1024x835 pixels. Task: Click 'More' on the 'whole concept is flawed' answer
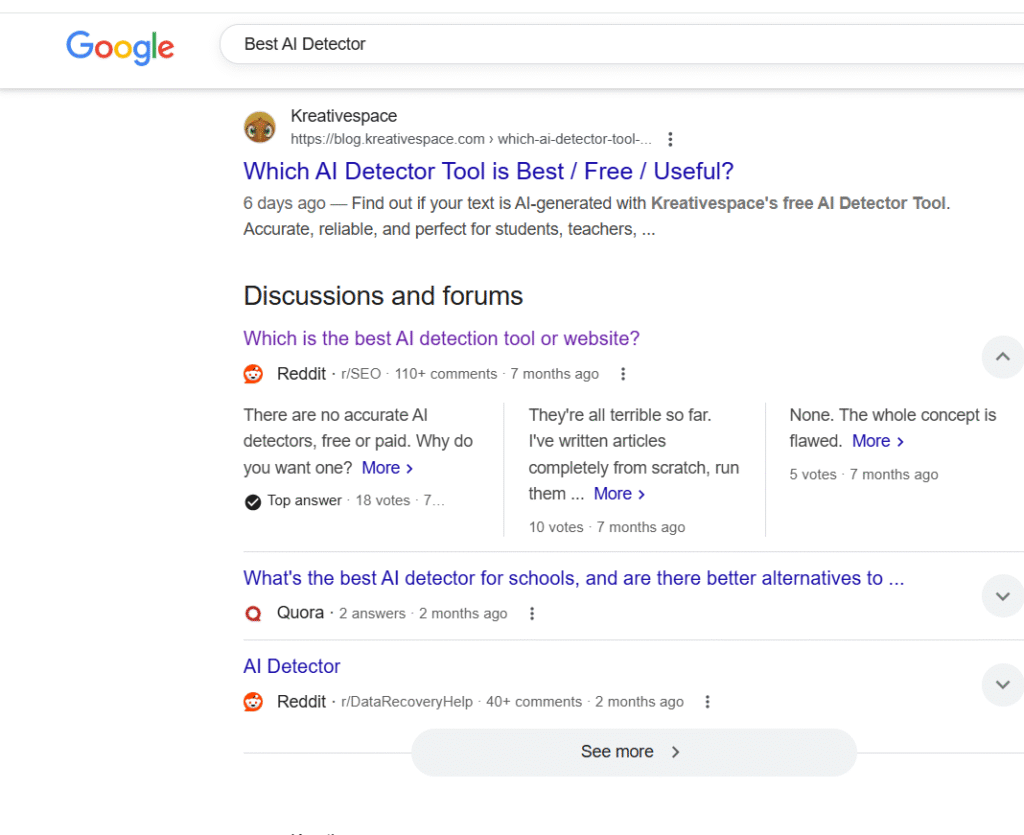coord(870,441)
